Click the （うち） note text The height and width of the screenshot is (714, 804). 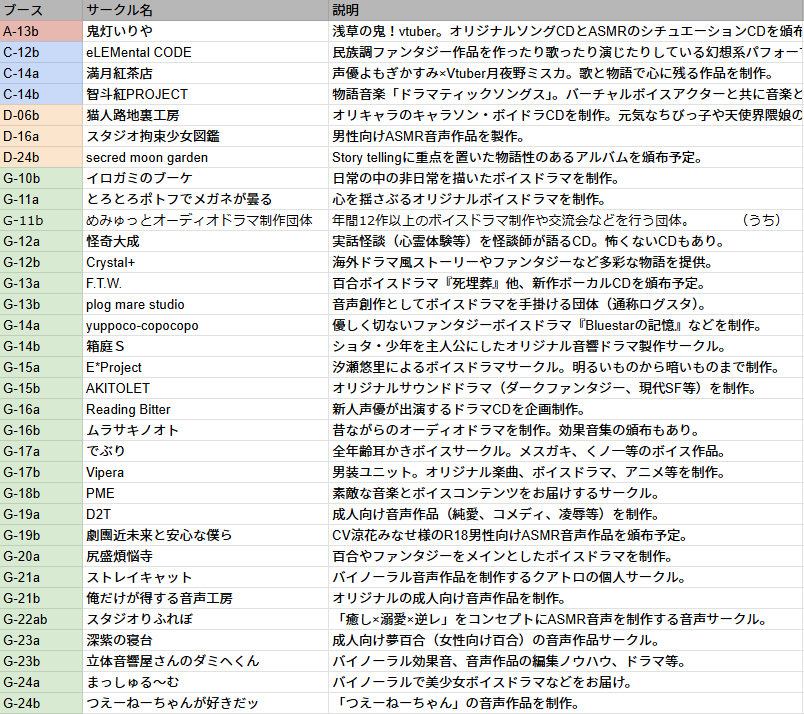point(761,221)
